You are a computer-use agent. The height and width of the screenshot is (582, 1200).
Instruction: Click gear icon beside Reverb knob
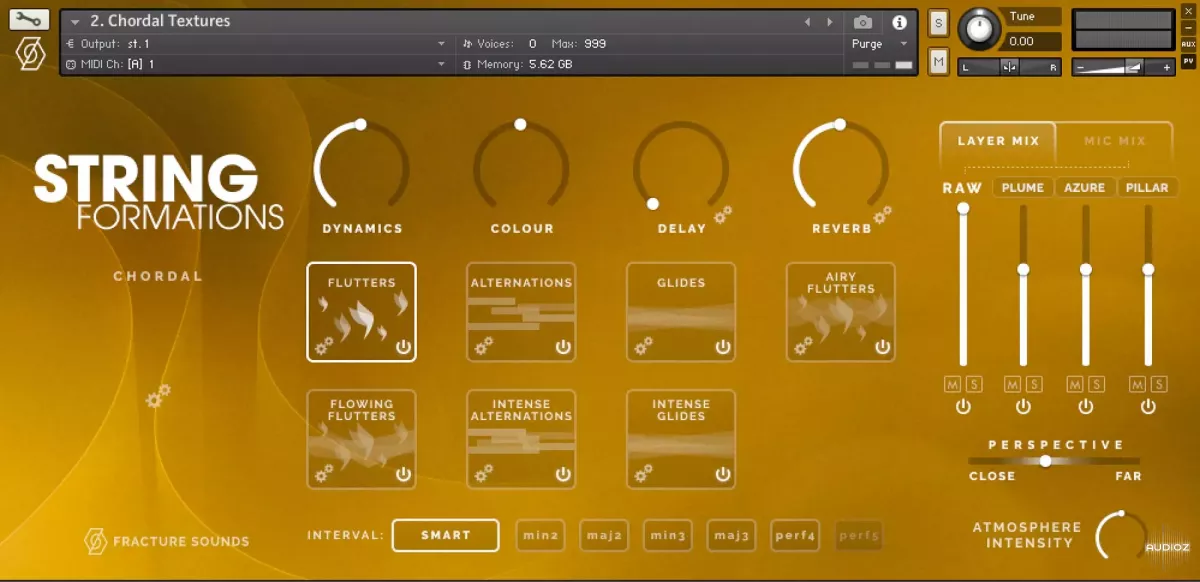[882, 214]
